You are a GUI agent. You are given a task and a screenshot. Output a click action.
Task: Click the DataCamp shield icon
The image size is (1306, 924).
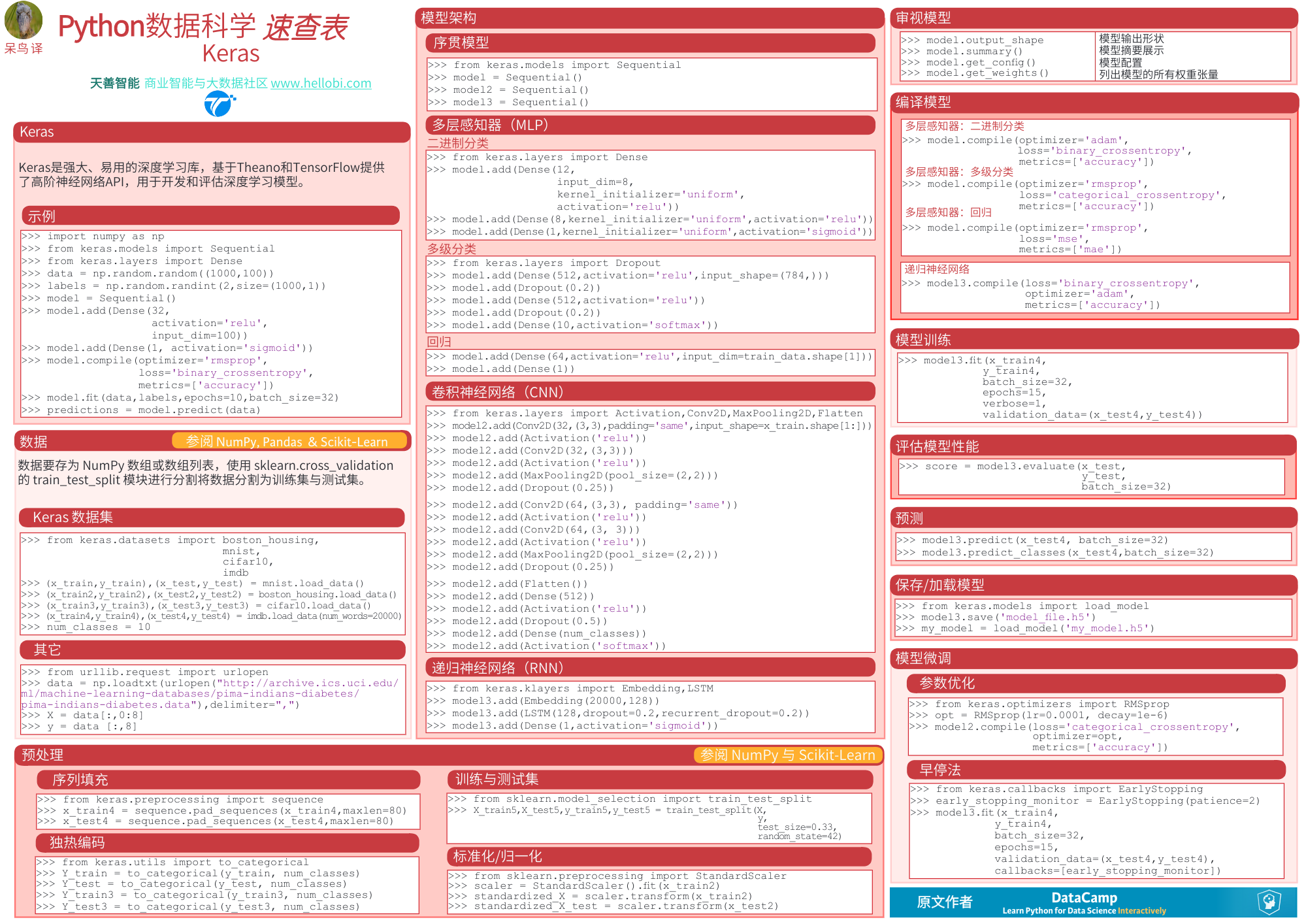[1268, 902]
